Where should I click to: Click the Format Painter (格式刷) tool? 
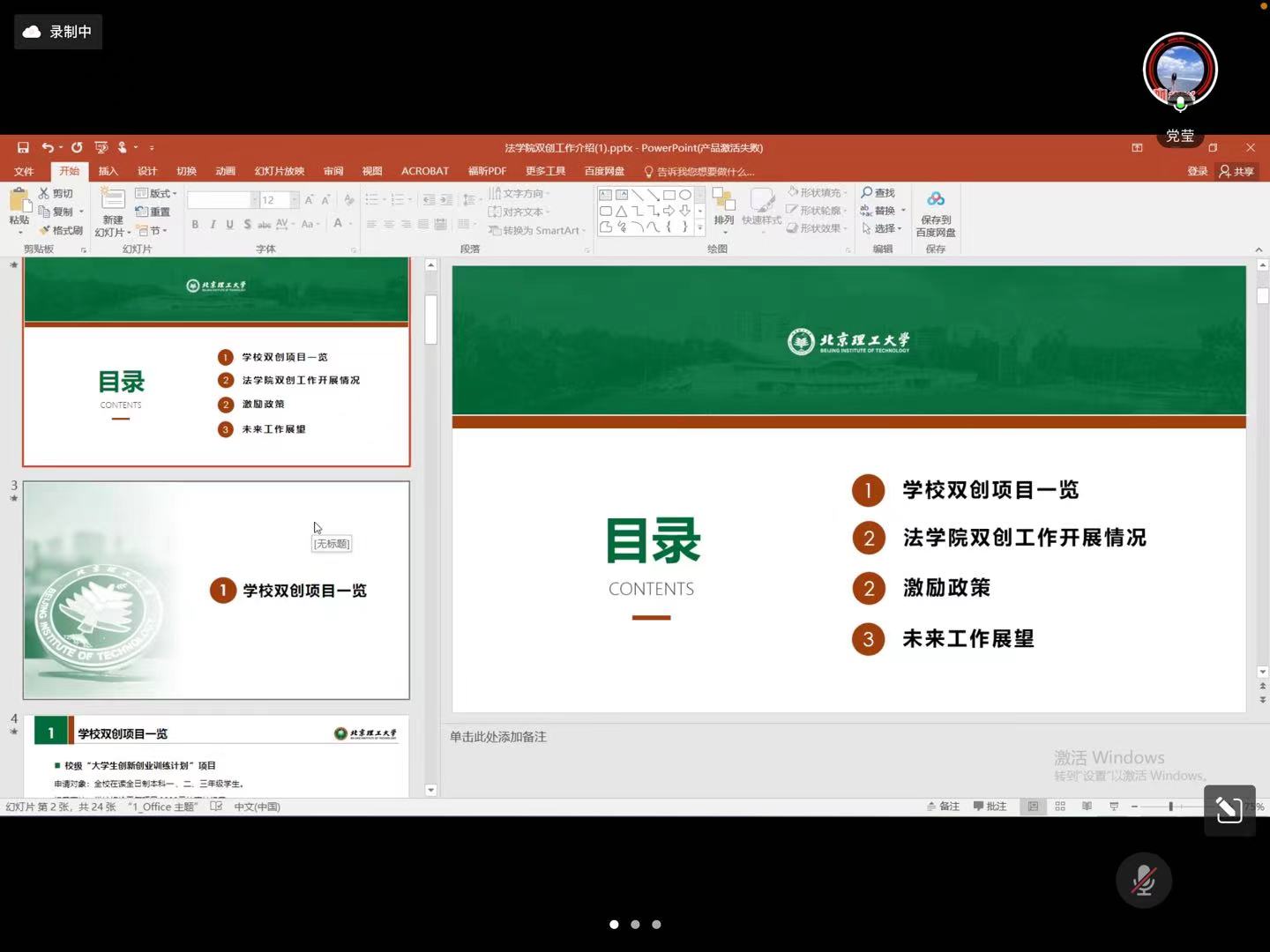(x=61, y=231)
